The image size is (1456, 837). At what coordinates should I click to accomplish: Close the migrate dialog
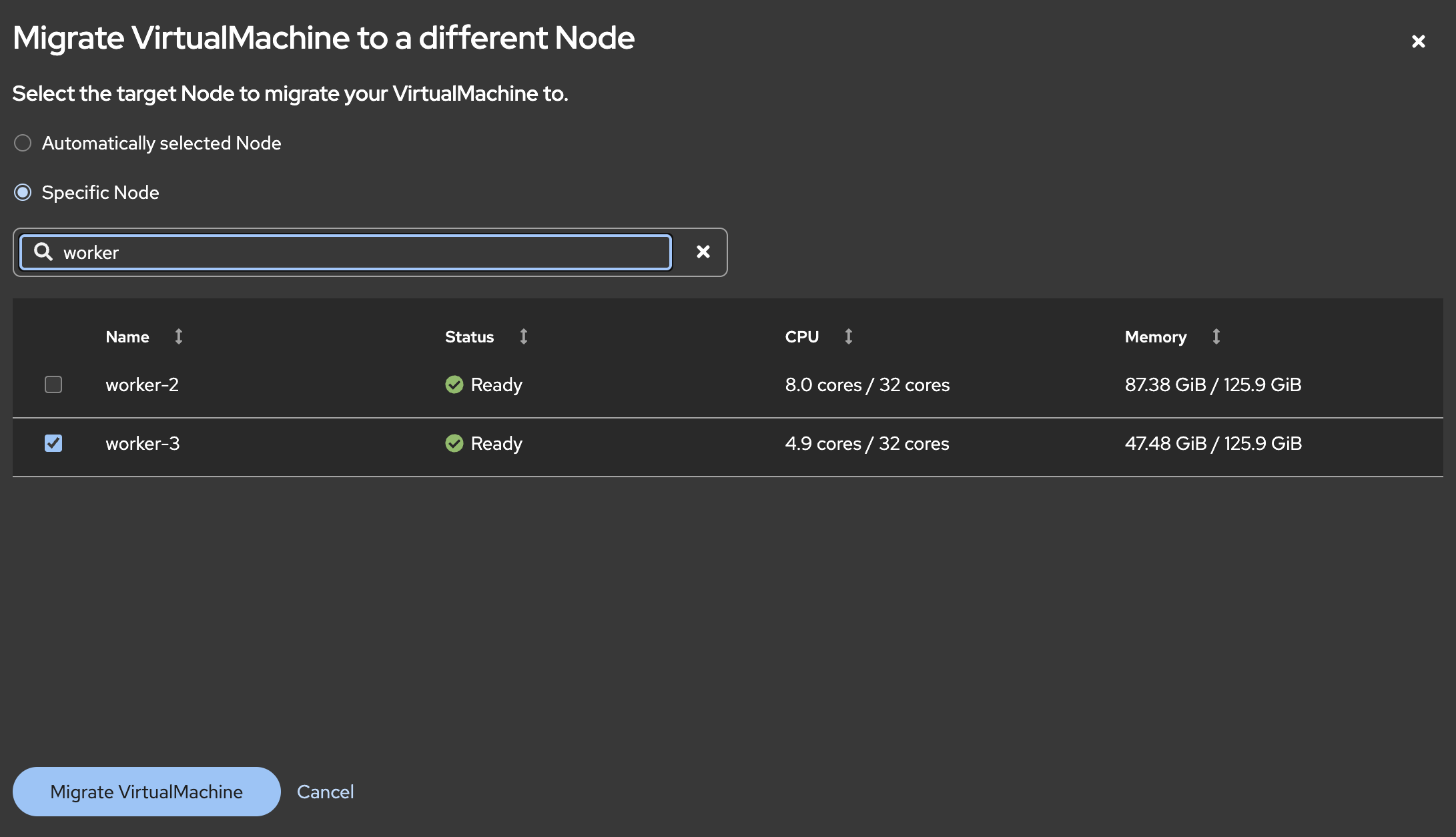pyautogui.click(x=1418, y=41)
